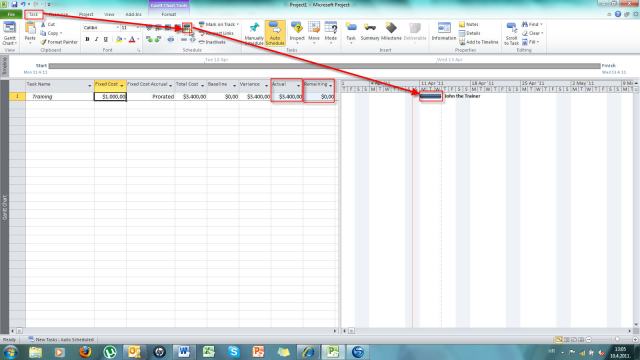Viewport: 640px width, 360px height.
Task: Click the Outdent Task green arrow icon
Action: click(149, 39)
